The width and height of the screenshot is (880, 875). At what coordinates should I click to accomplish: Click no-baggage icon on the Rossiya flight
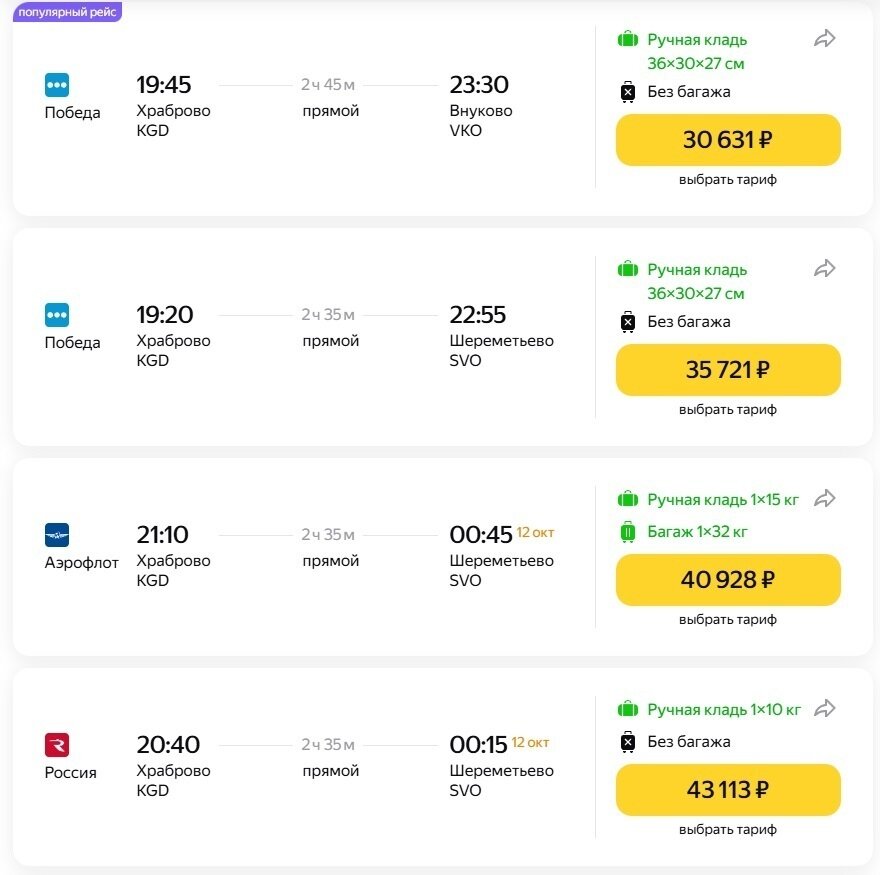click(627, 742)
